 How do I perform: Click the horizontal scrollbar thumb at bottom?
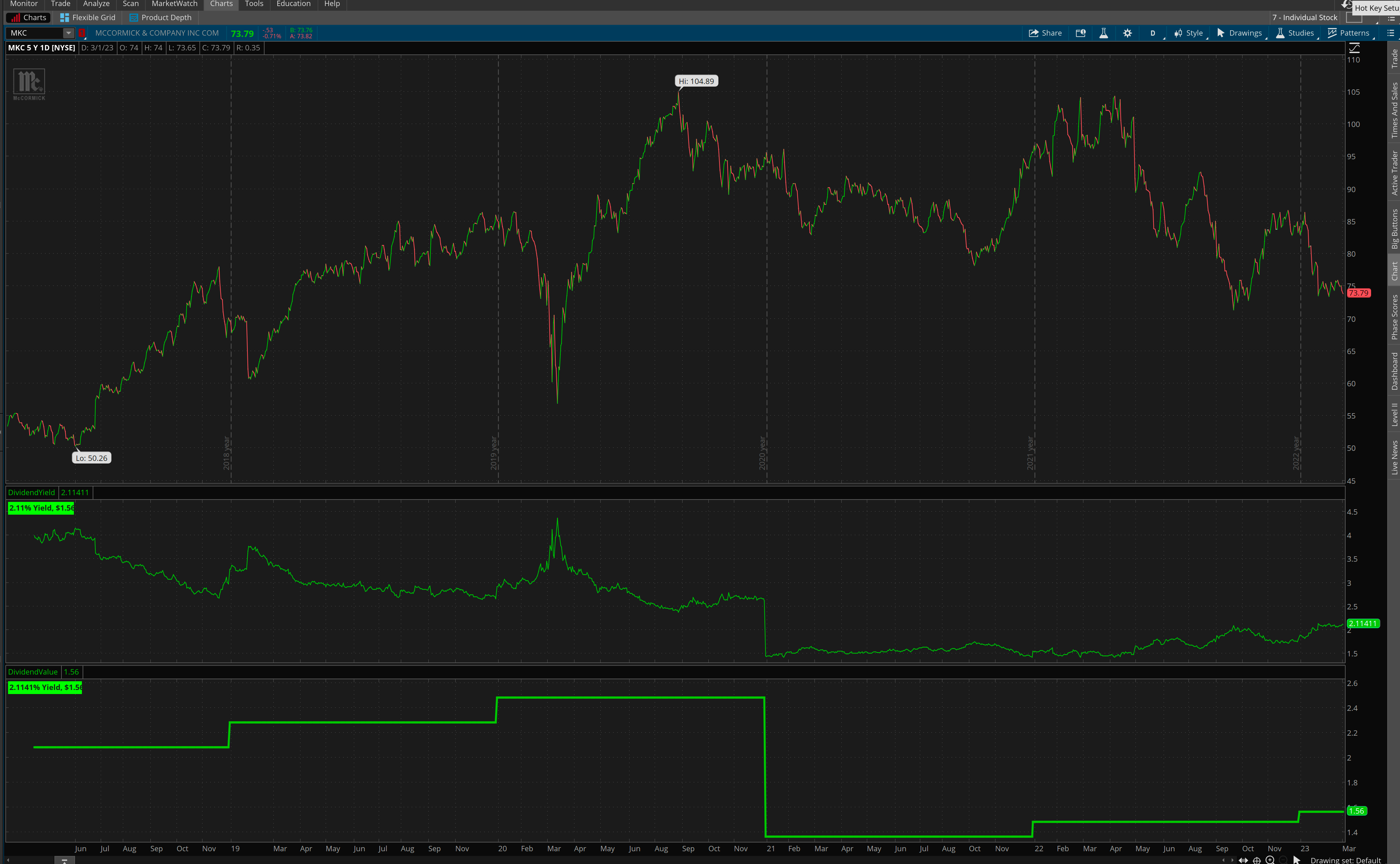[x=64, y=861]
